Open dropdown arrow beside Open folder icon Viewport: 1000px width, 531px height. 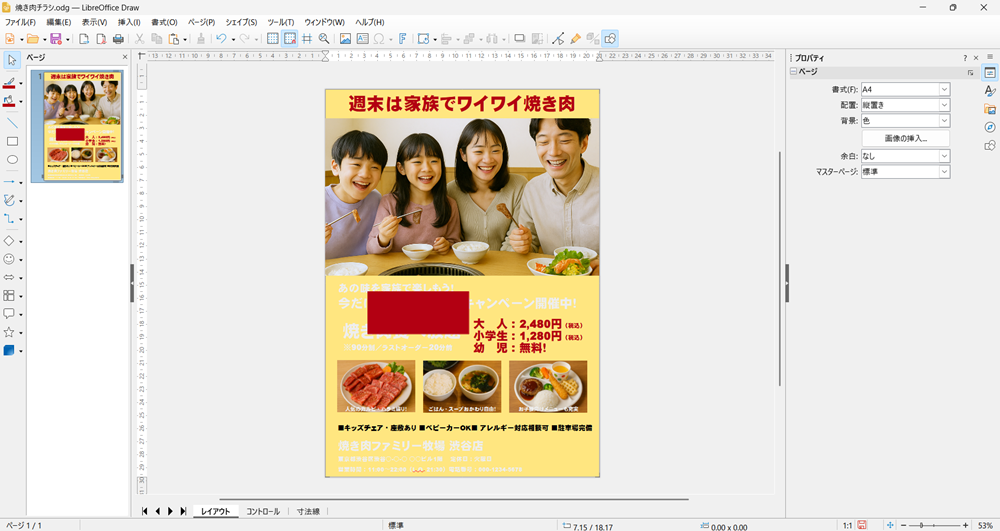tap(44, 40)
